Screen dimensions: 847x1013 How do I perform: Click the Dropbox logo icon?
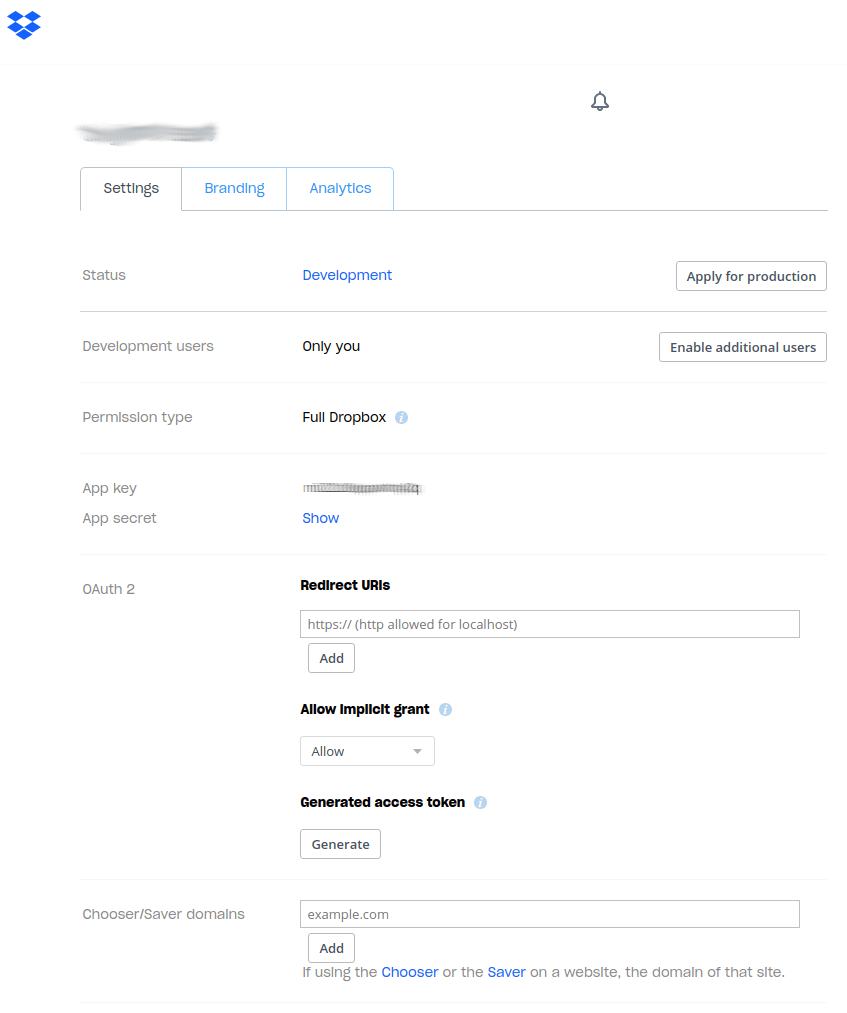pos(23,25)
